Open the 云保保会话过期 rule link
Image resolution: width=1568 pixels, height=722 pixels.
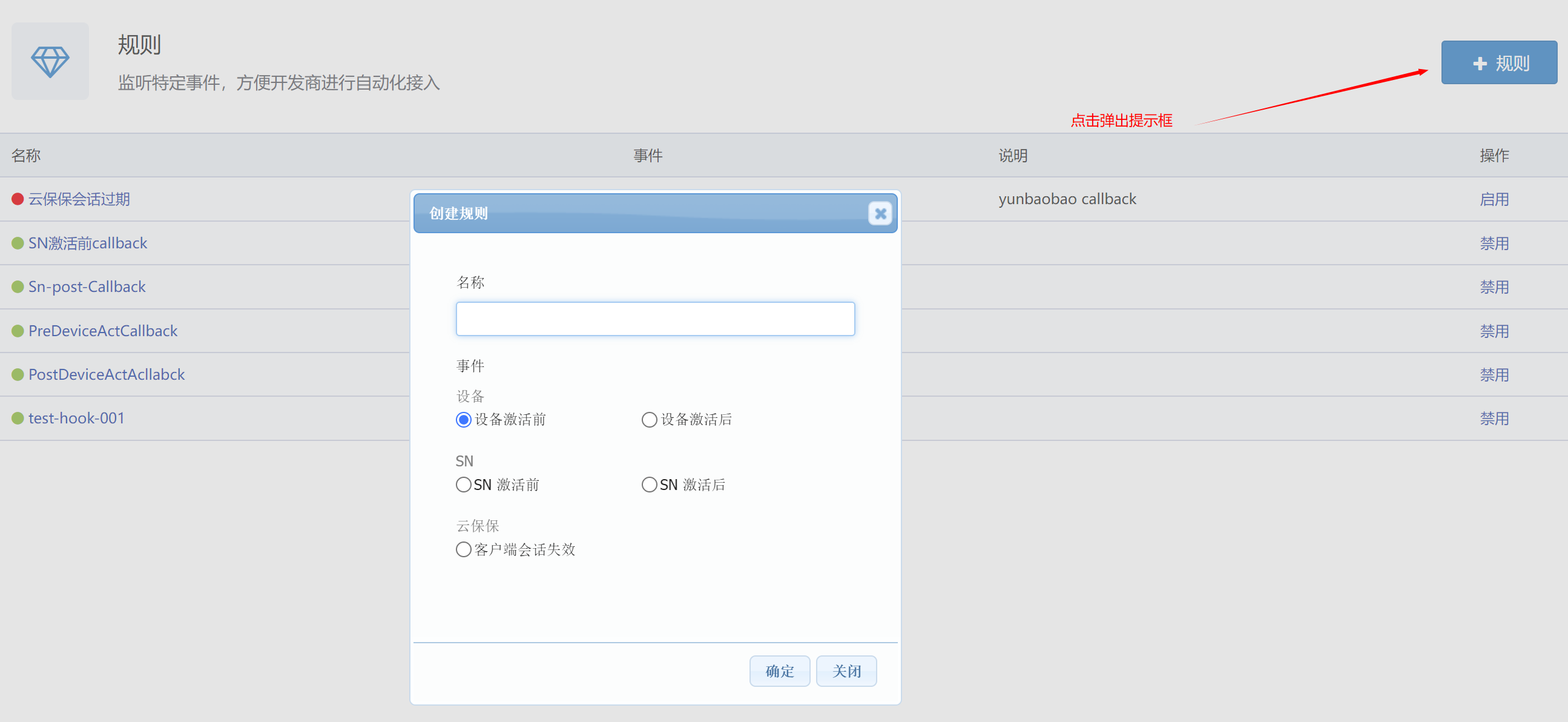(x=79, y=199)
